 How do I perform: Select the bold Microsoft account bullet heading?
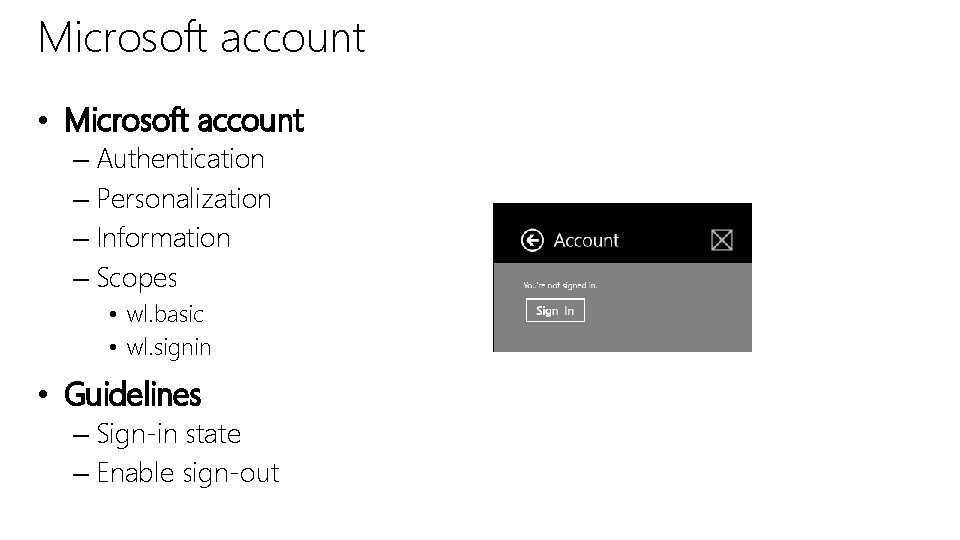point(183,121)
